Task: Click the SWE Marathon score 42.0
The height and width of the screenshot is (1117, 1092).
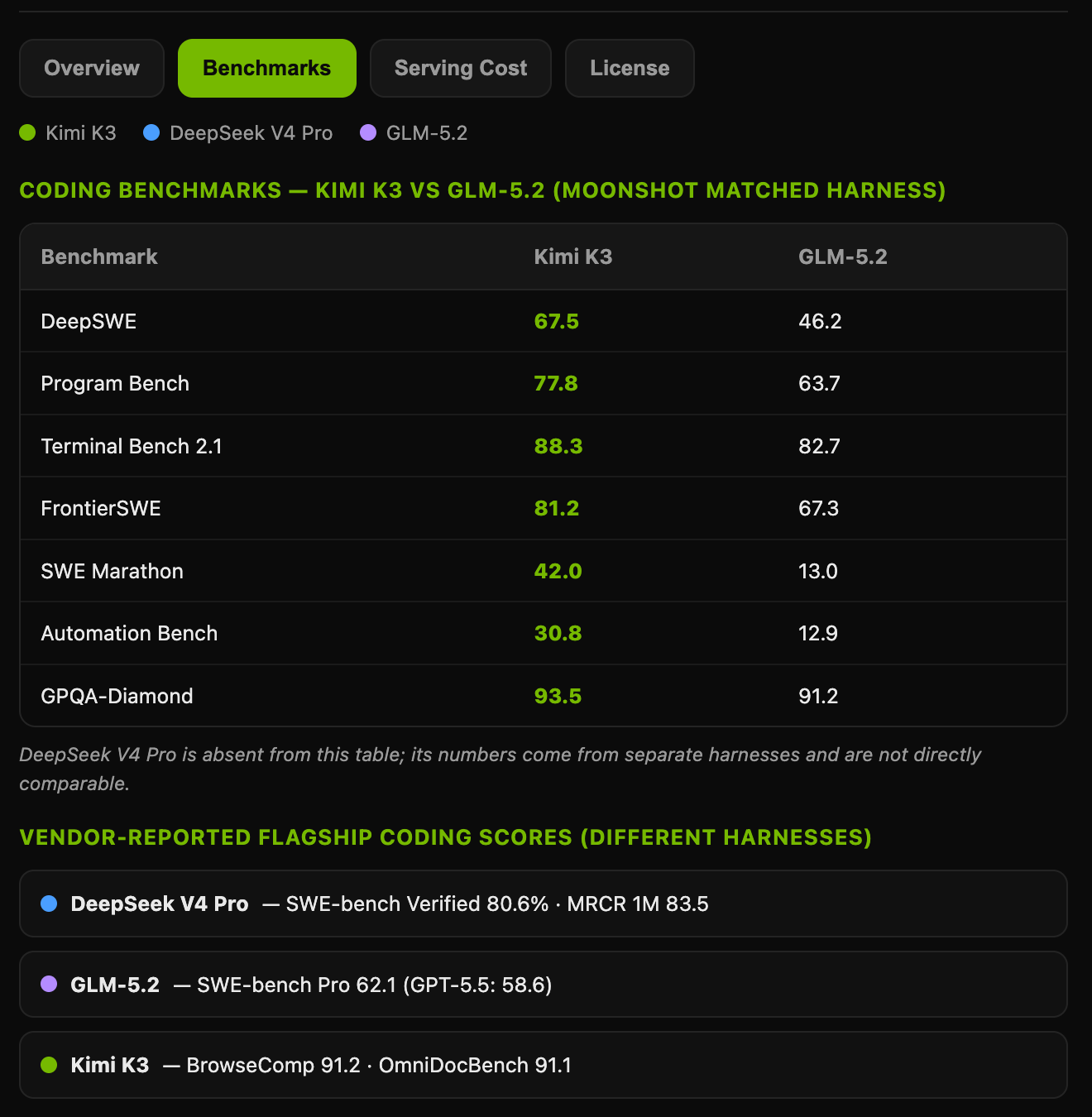Action: pos(558,571)
